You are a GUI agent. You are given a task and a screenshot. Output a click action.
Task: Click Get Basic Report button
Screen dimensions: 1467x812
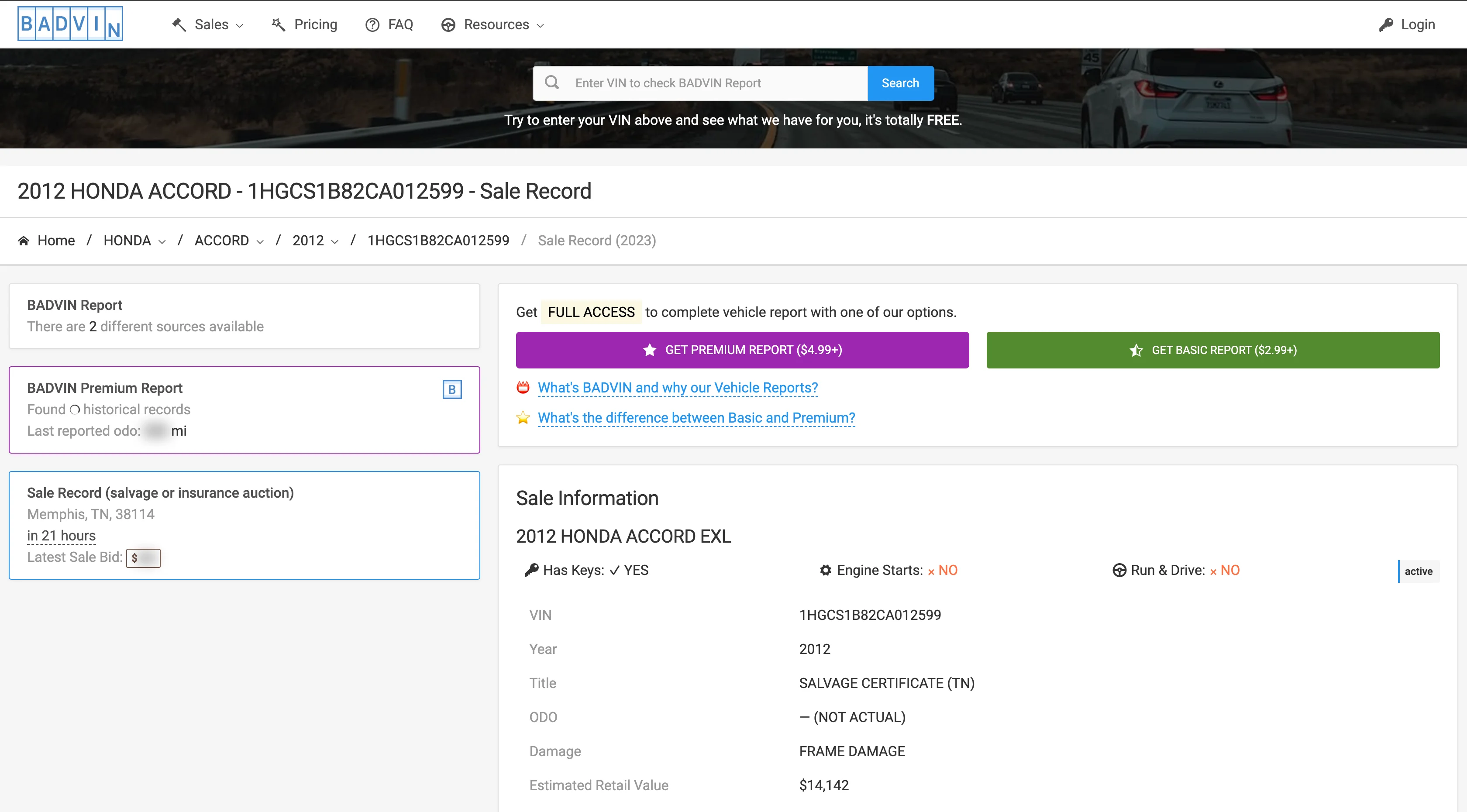coord(1212,350)
